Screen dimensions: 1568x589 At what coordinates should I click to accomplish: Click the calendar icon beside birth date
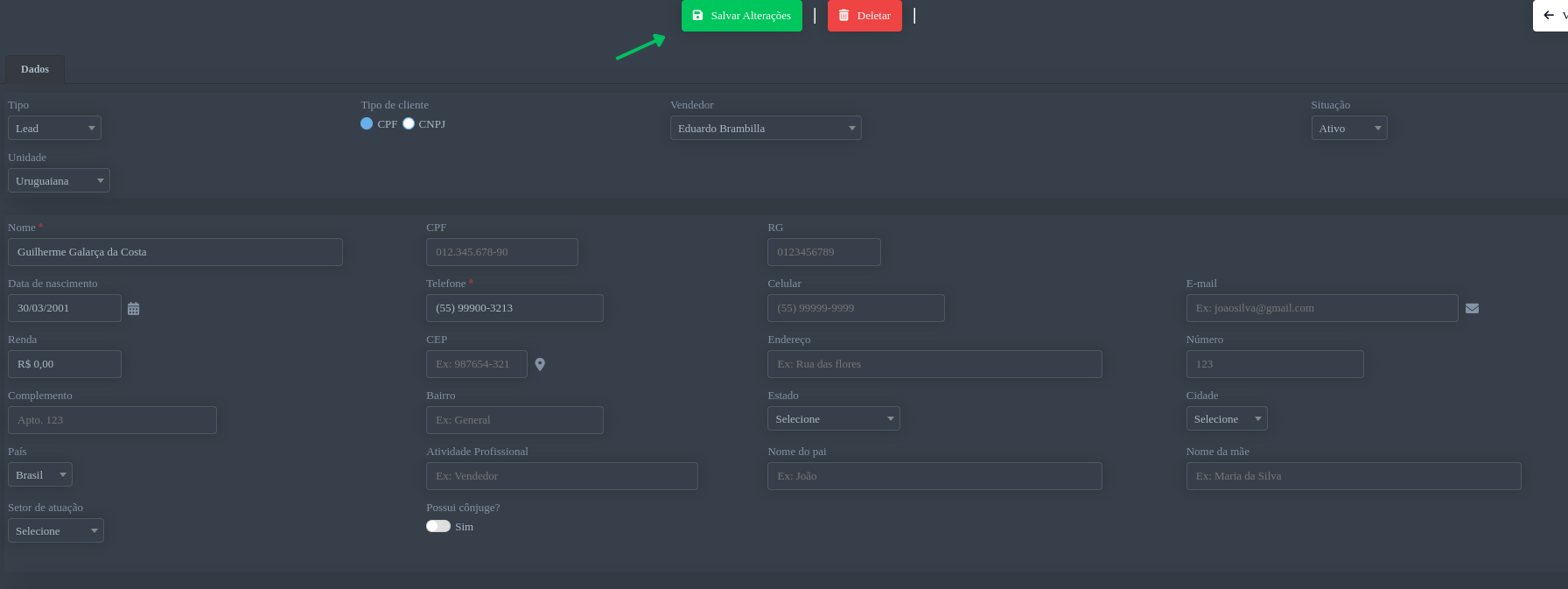(x=133, y=309)
